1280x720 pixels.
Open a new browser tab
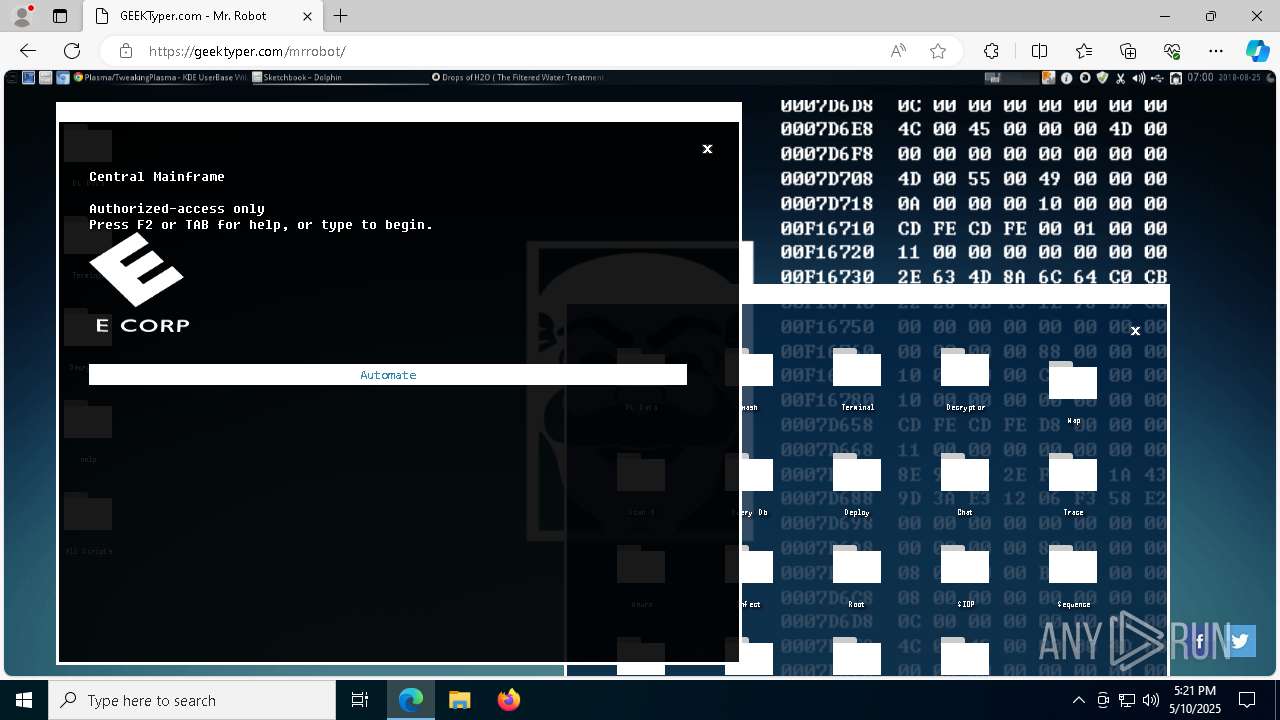pos(341,16)
